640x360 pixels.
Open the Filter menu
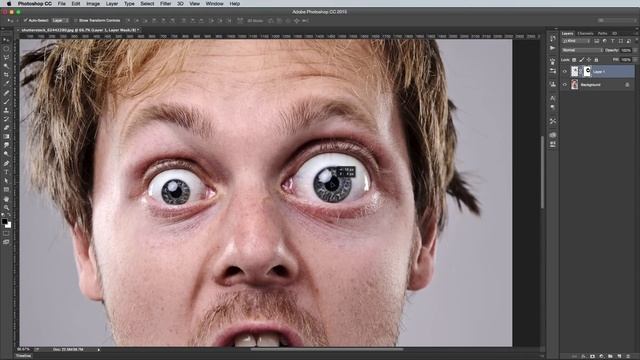coord(165,4)
